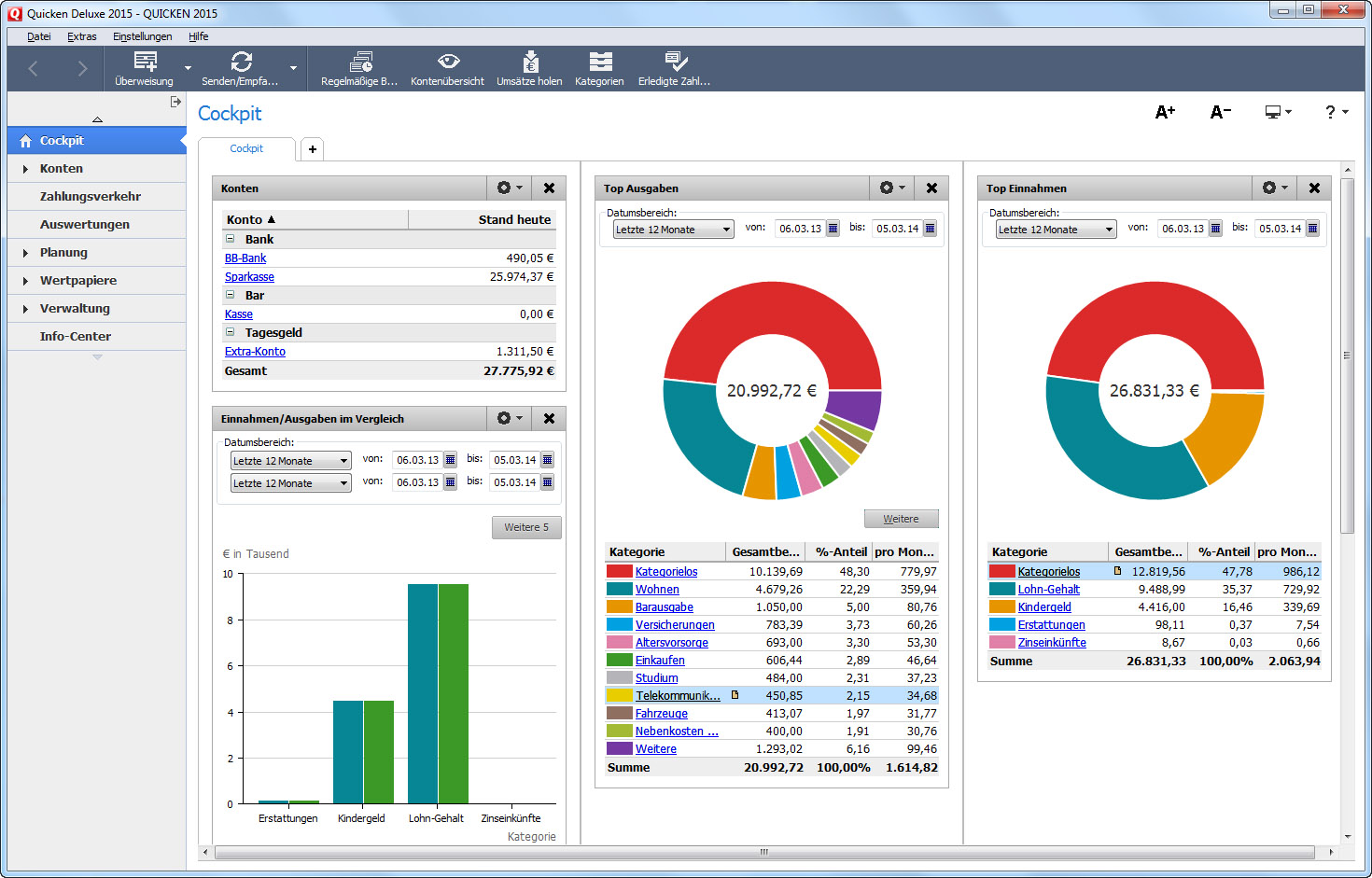Open the Kategorien toolbar icon
This screenshot has width=1372, height=878.
600,63
